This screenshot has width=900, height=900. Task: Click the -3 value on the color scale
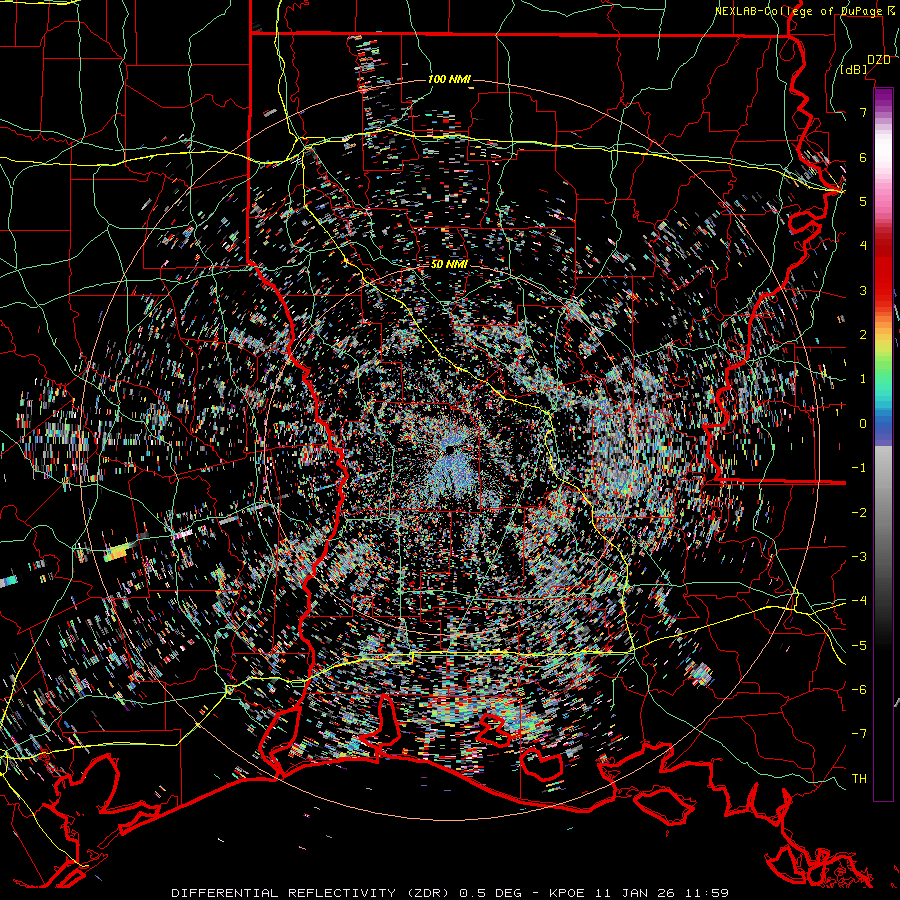point(859,557)
